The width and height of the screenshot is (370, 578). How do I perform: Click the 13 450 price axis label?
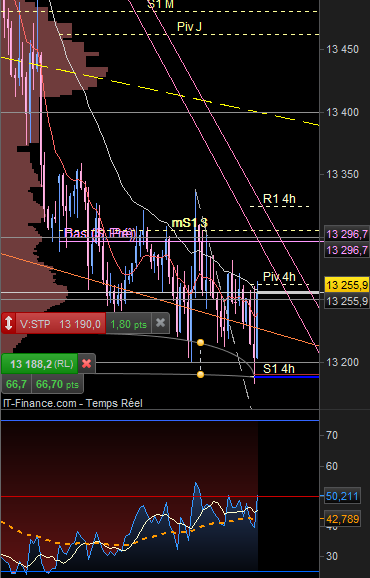coord(342,49)
